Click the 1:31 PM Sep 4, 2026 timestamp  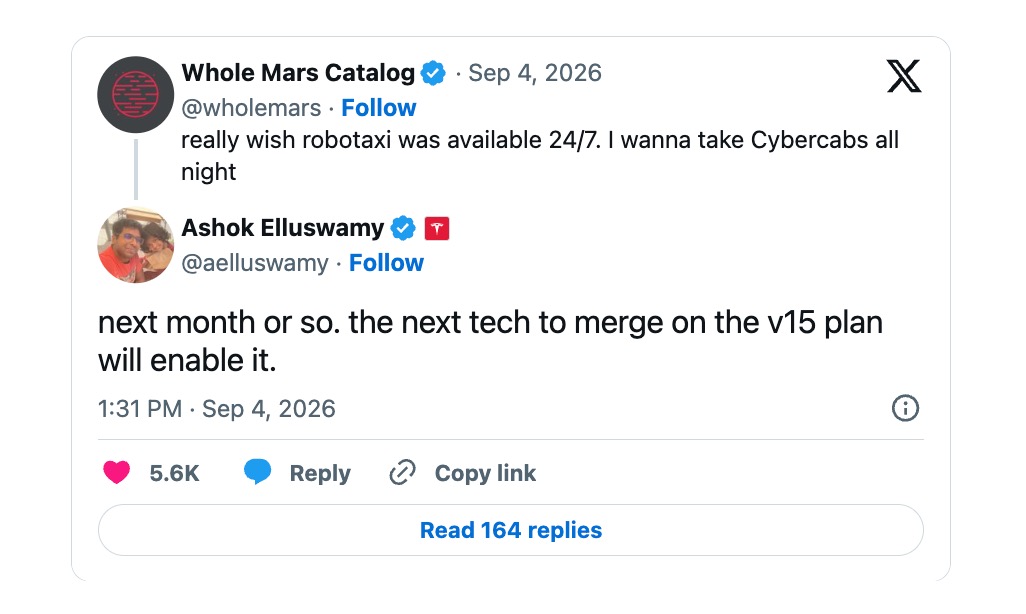click(217, 408)
